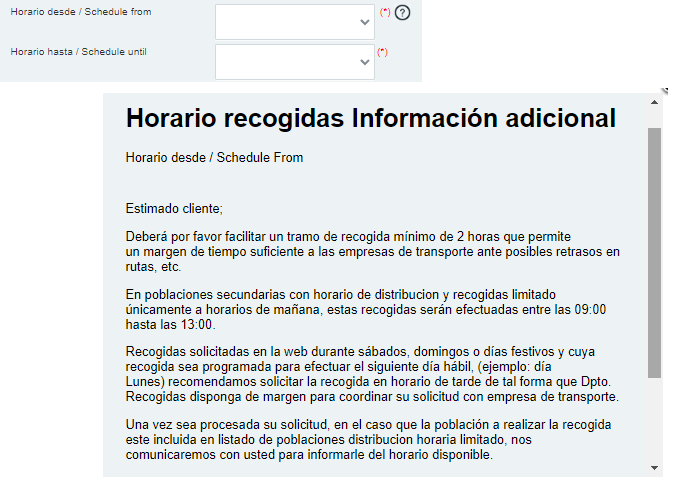The width and height of the screenshot is (681, 484).
Task: Click the paragraph starting 'Deberá por favor facilitar'
Action: pyautogui.click(x=372, y=252)
